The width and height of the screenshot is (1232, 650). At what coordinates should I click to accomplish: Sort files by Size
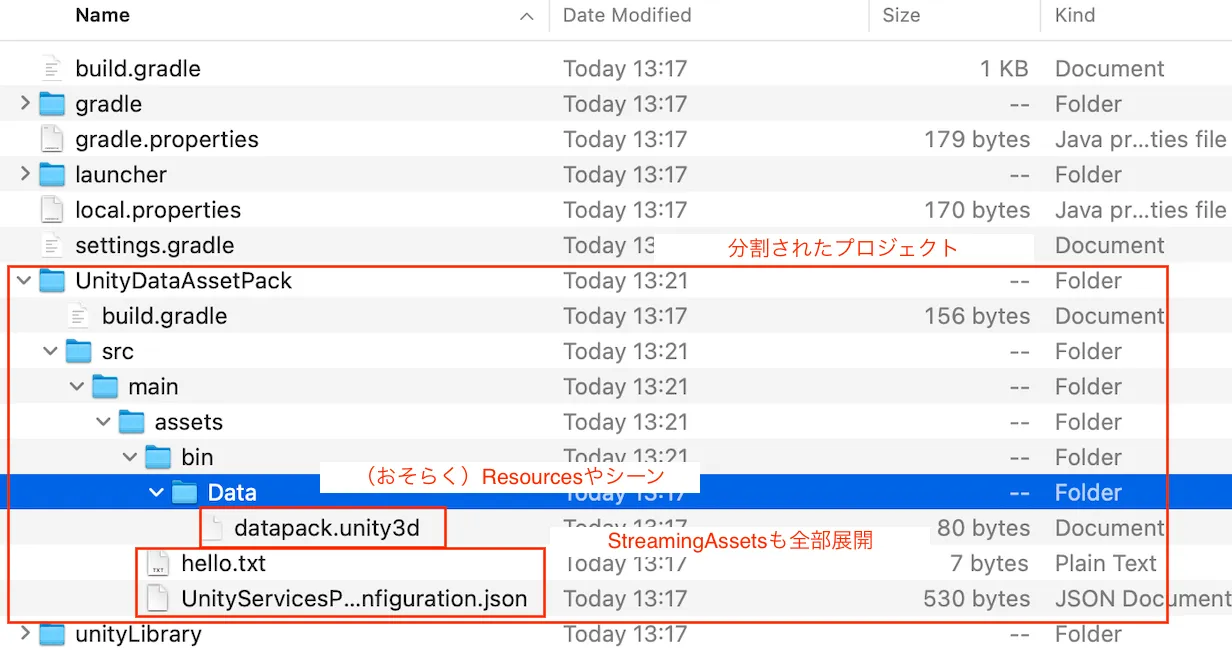pyautogui.click(x=898, y=15)
